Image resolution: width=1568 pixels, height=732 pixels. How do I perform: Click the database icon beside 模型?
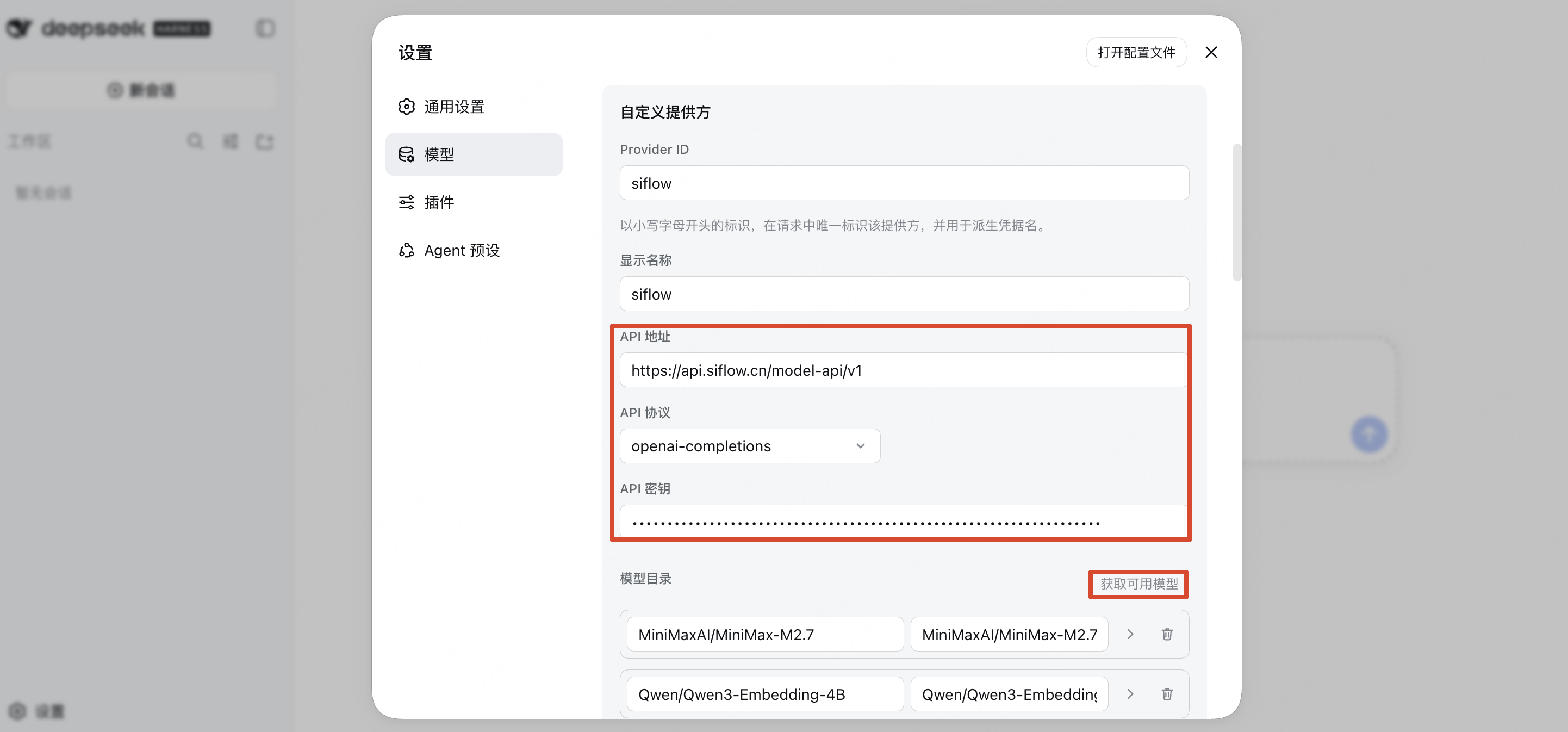[x=407, y=154]
